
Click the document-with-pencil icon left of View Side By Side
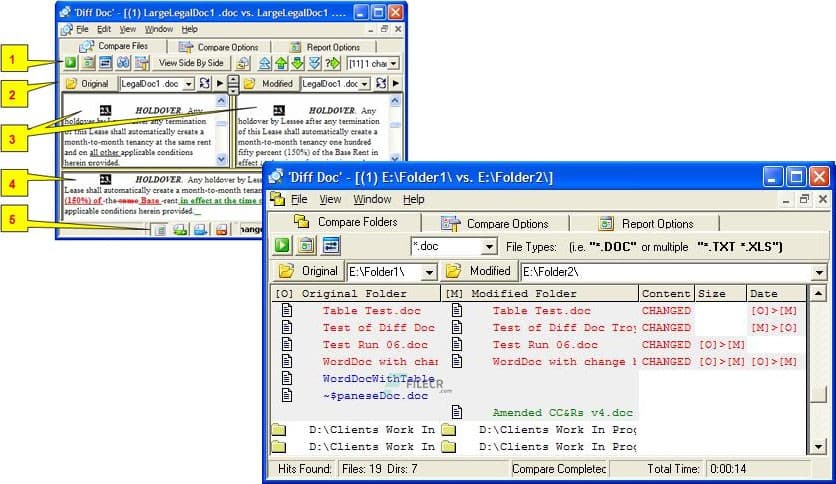click(x=141, y=63)
